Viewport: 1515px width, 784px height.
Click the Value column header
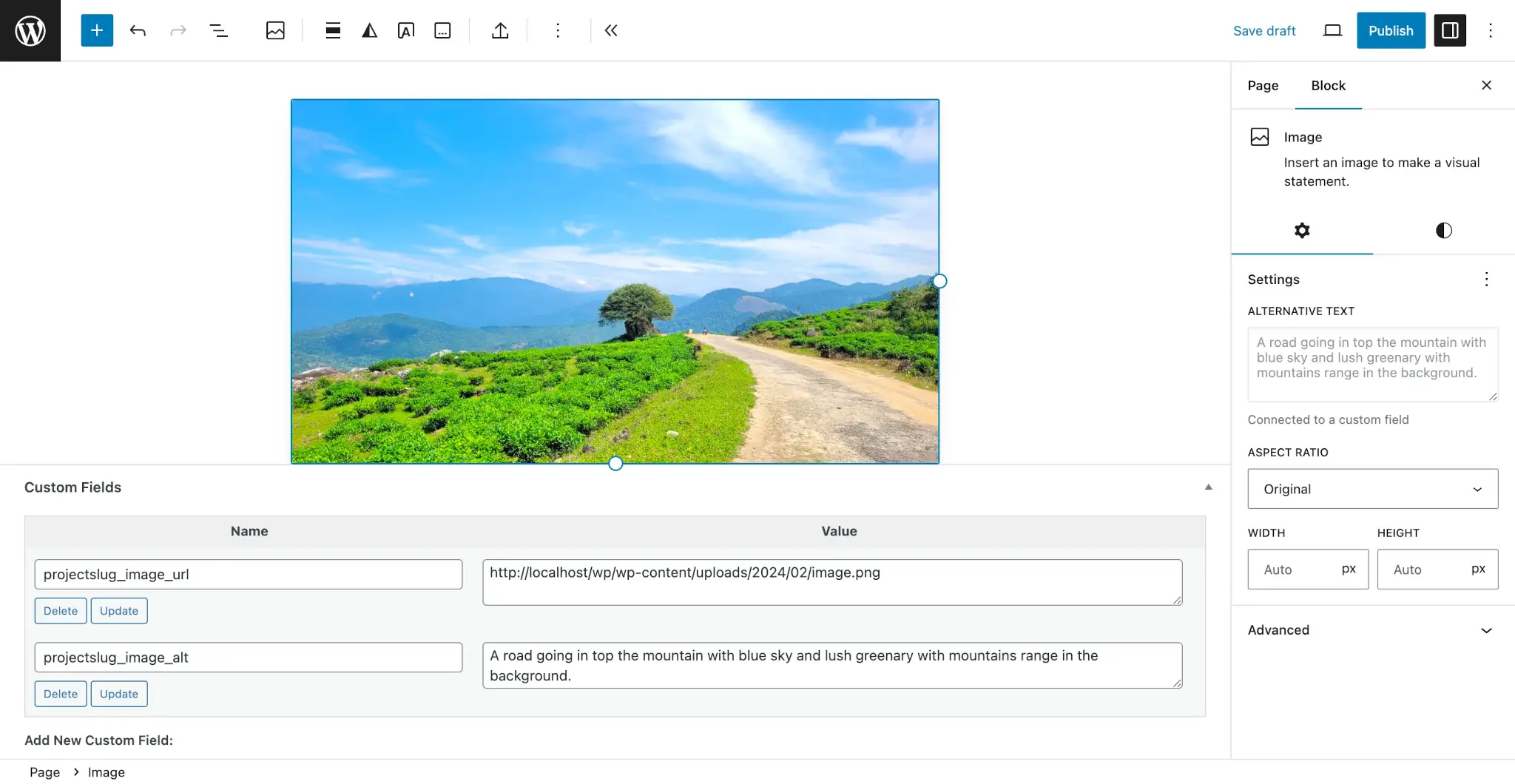[839, 531]
